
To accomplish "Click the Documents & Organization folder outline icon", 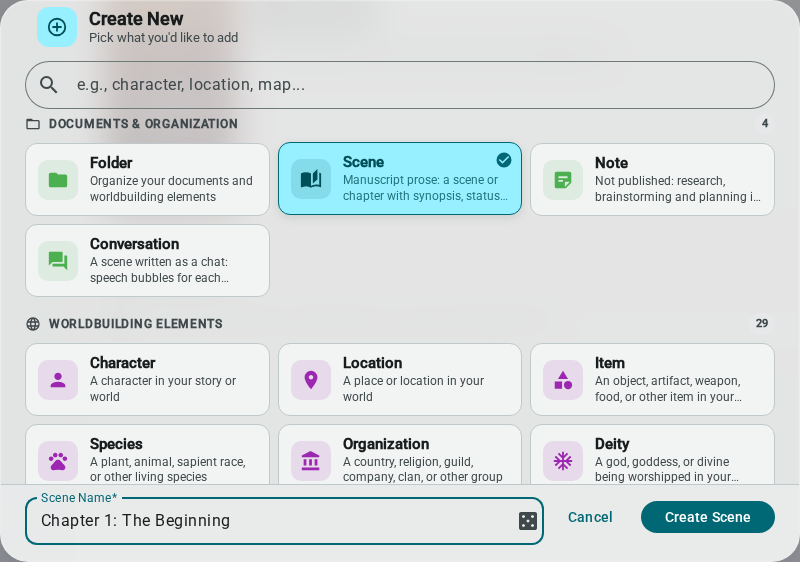I will pos(33,124).
